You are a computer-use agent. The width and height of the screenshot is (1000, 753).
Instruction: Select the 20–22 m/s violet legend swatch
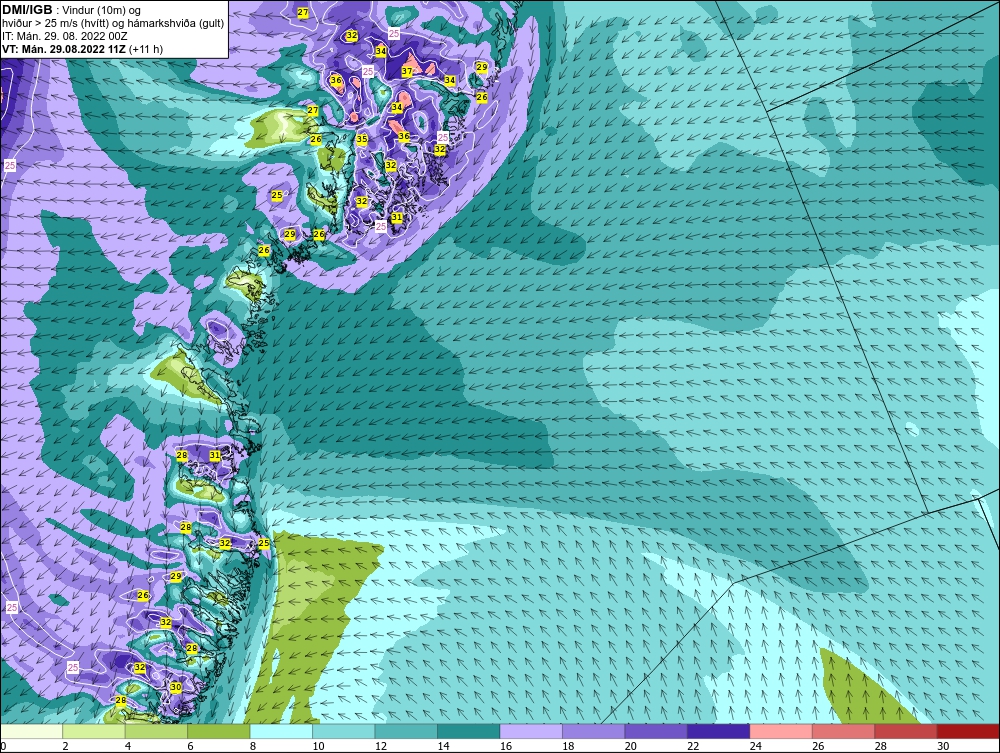pyautogui.click(x=656, y=731)
